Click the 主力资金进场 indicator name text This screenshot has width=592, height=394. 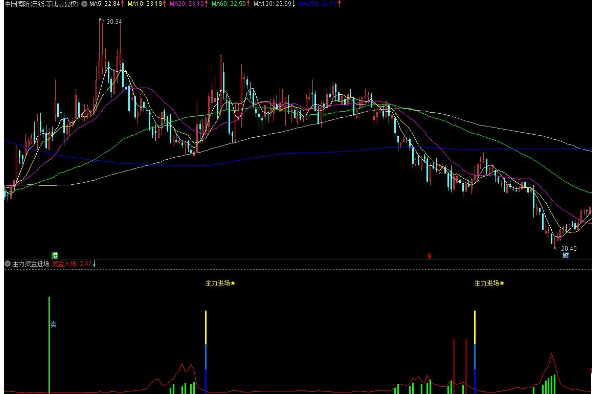pos(31,264)
